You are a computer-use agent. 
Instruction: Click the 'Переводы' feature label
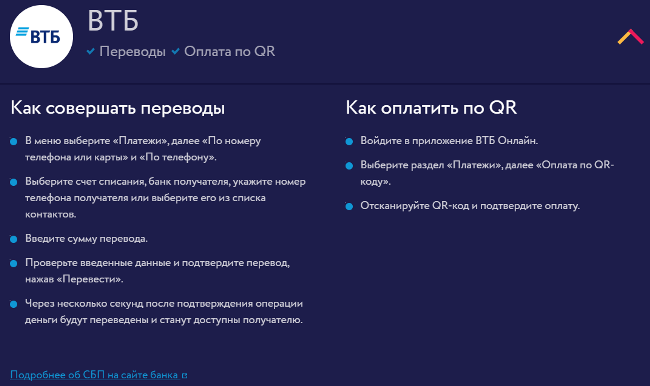click(x=132, y=51)
